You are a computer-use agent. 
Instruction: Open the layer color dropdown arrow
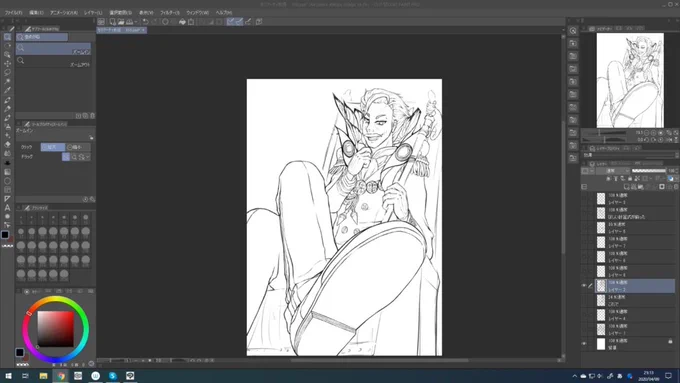[592, 171]
